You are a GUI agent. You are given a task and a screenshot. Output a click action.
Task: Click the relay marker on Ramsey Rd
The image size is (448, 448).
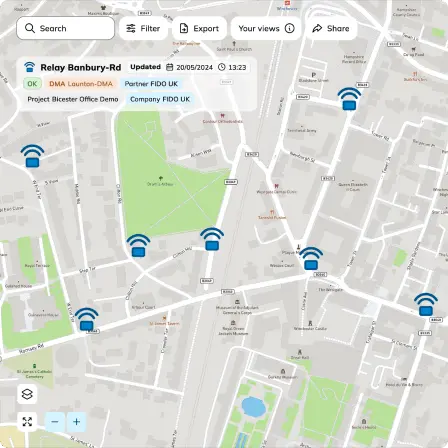click(86, 319)
